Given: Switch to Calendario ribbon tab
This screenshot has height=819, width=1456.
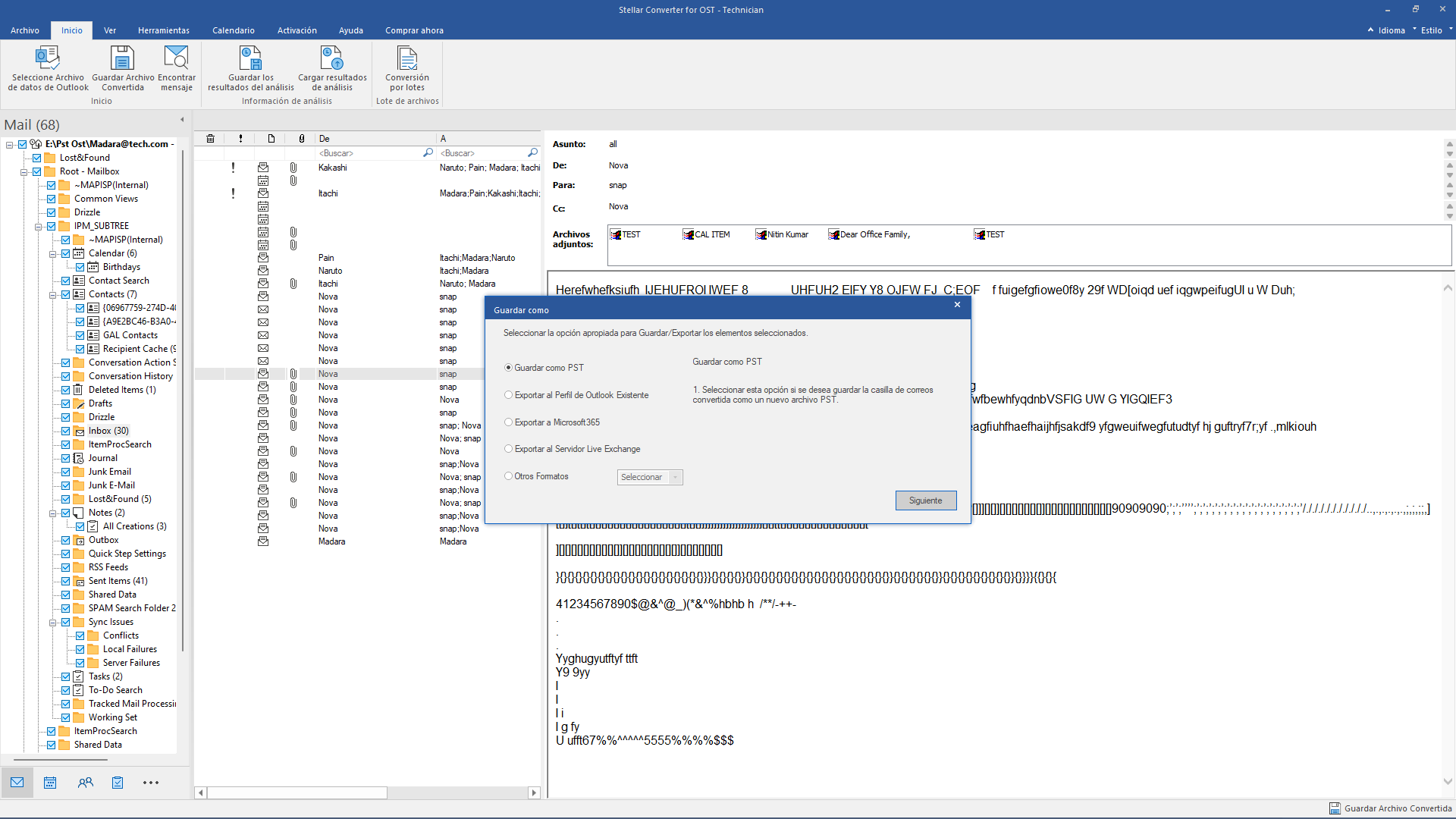Looking at the screenshot, I should pyautogui.click(x=234, y=30).
